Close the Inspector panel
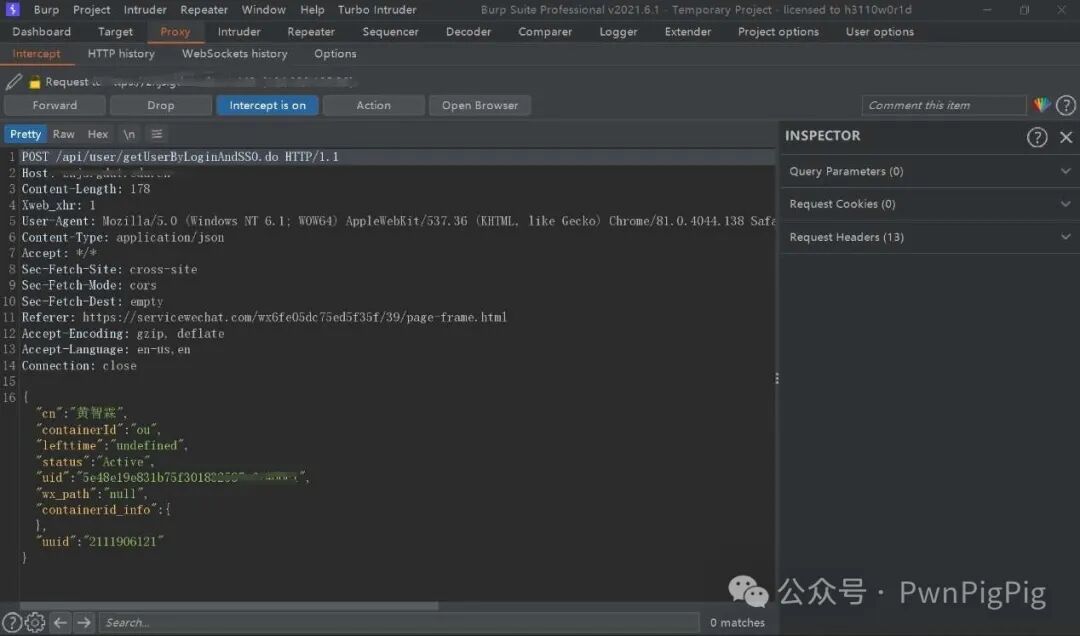 1066,137
